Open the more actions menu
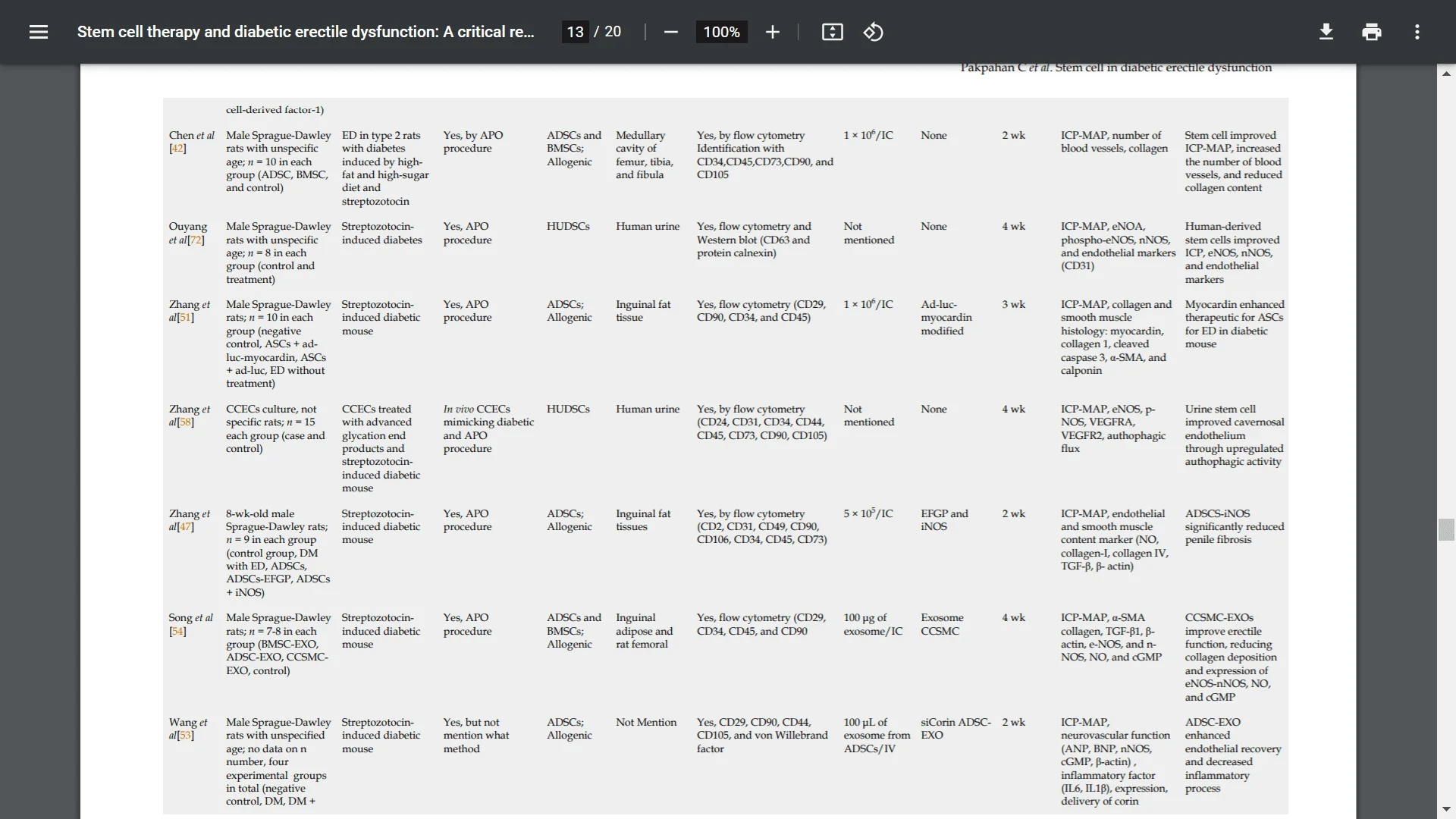Image resolution: width=1456 pixels, height=819 pixels. click(x=1417, y=32)
